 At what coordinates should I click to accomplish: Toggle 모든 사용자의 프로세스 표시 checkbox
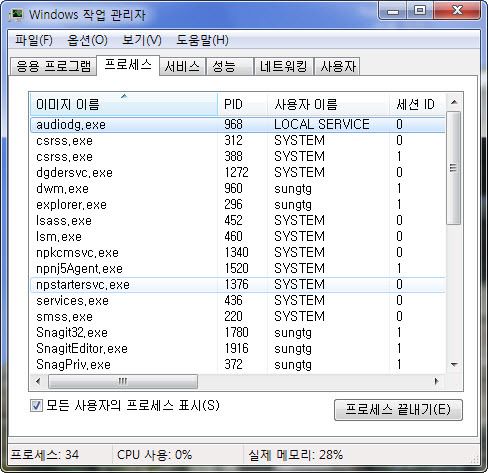[x=36, y=406]
